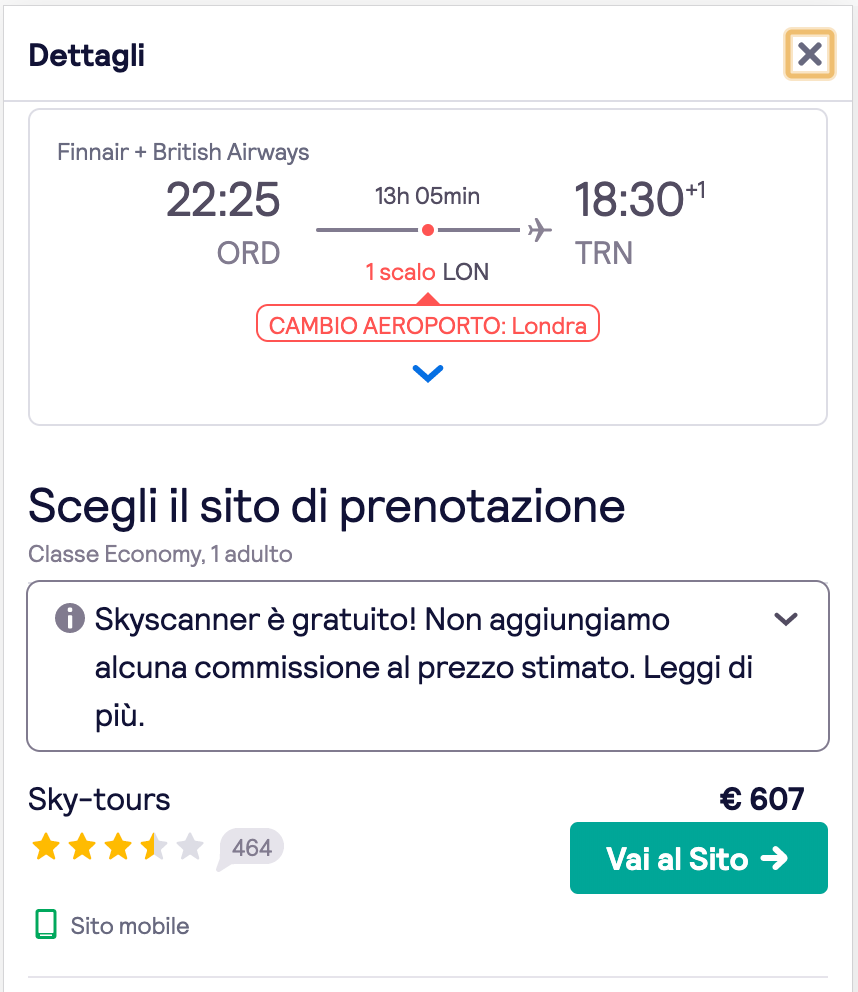Image resolution: width=858 pixels, height=992 pixels.
Task: Click departure time 22:25
Action: 223,200
